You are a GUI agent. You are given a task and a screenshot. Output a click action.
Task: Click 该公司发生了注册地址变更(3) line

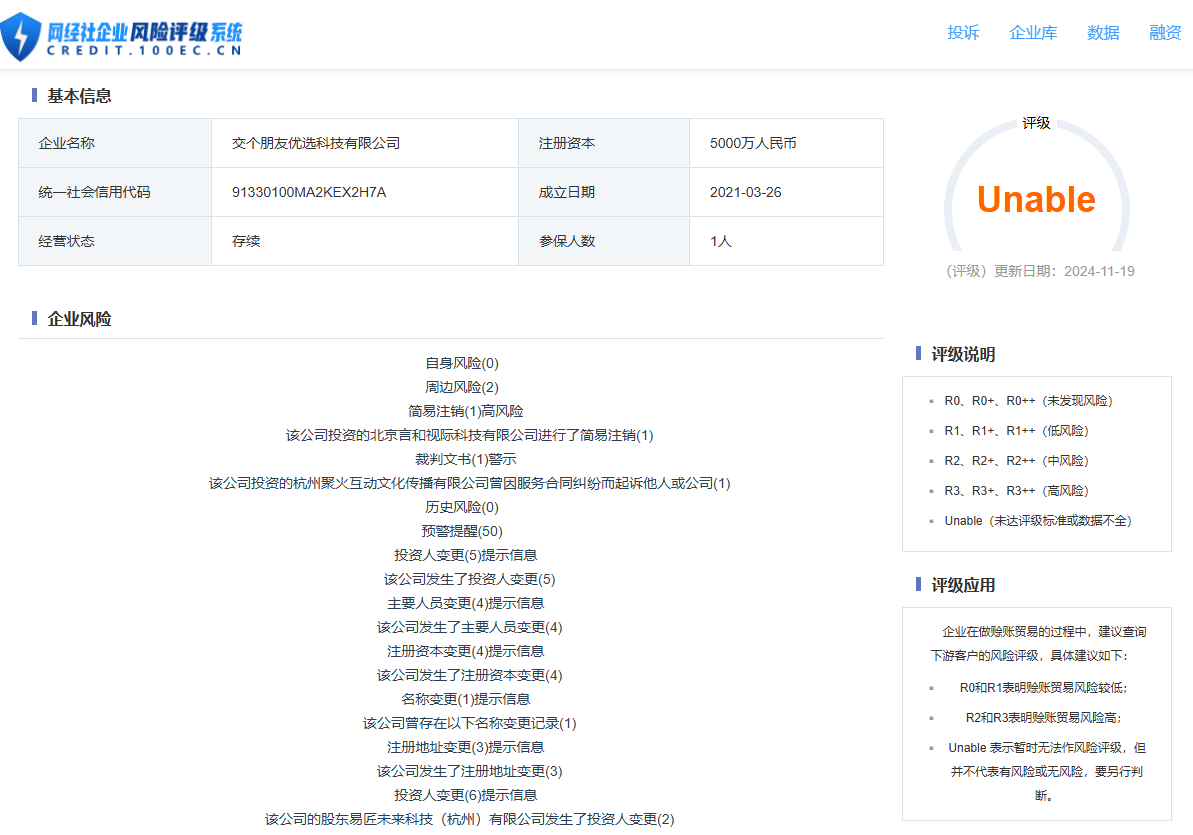click(469, 771)
